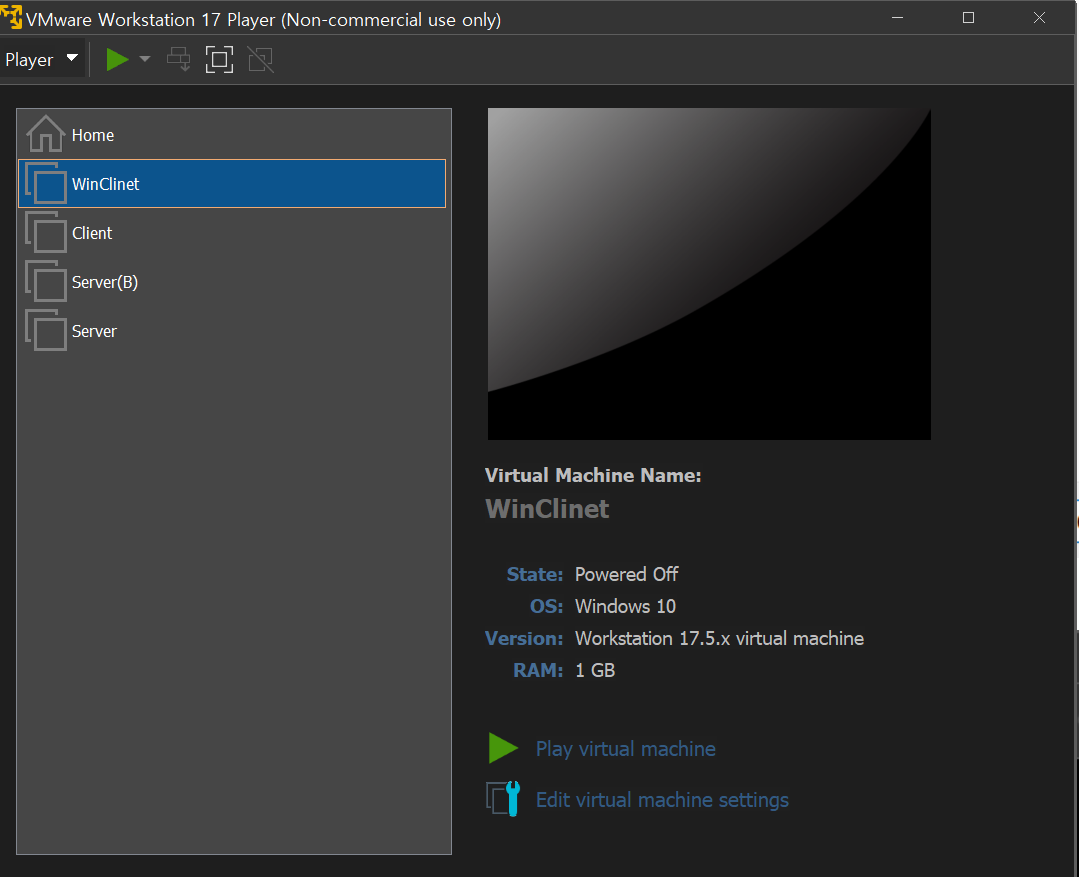Select the Server(B) virtual machine
The height and width of the screenshot is (877, 1079).
[x=232, y=282]
